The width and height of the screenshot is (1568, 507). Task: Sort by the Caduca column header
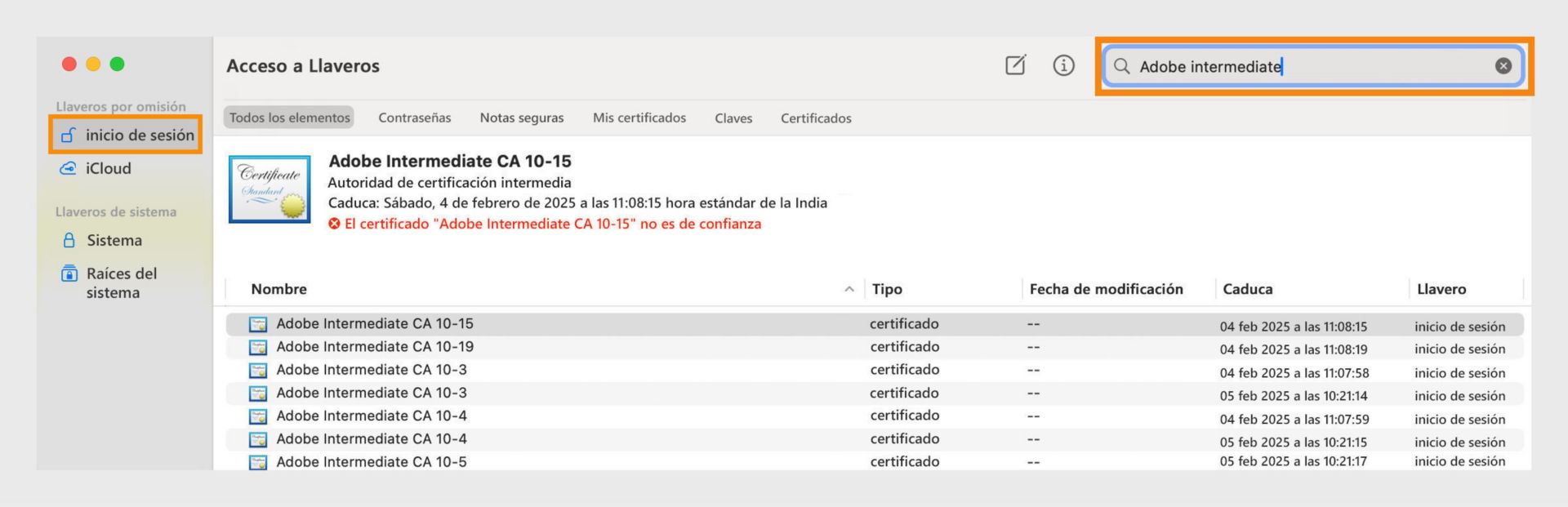tap(1247, 289)
